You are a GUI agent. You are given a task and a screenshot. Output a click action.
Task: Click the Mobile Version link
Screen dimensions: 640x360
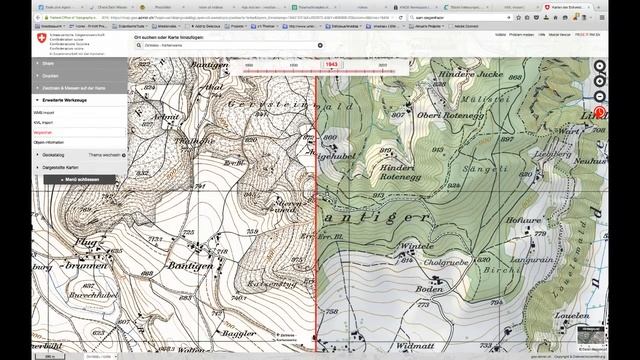[x=560, y=35]
